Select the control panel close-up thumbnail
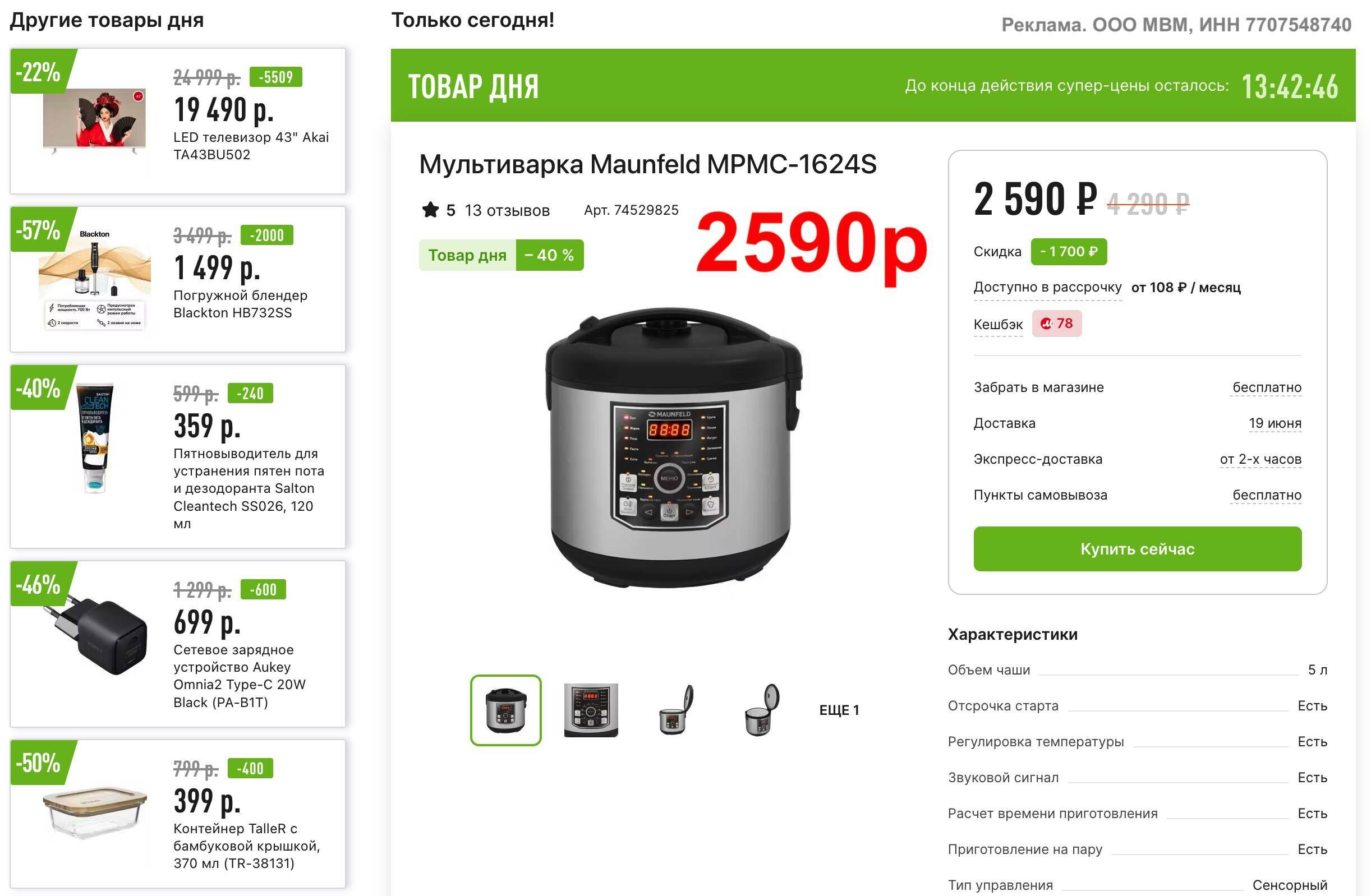The width and height of the screenshot is (1371, 896). click(x=591, y=710)
